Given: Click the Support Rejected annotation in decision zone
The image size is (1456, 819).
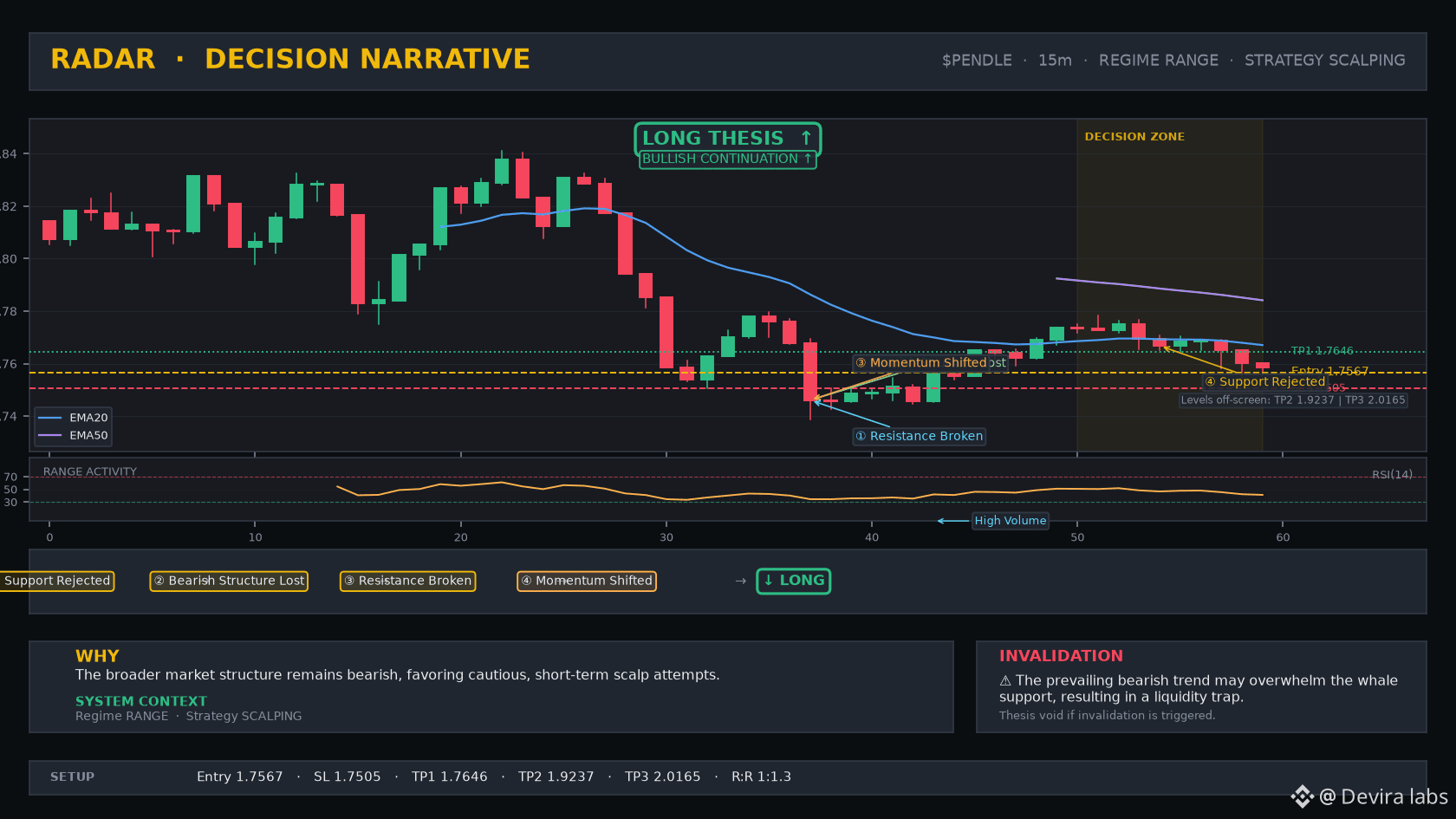Looking at the screenshot, I should pyautogui.click(x=1264, y=381).
